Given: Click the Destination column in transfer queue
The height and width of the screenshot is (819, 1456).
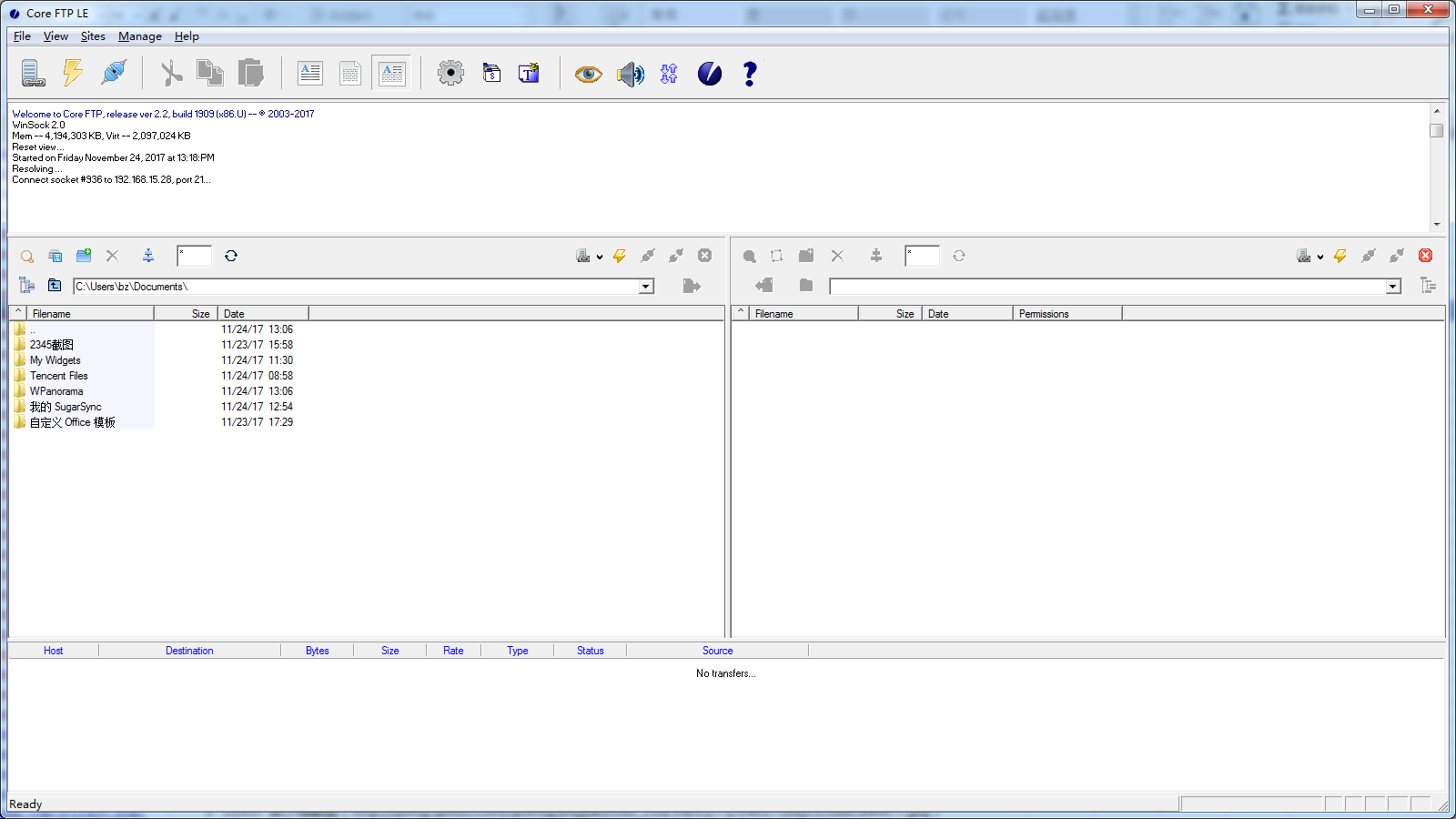Looking at the screenshot, I should tap(189, 651).
